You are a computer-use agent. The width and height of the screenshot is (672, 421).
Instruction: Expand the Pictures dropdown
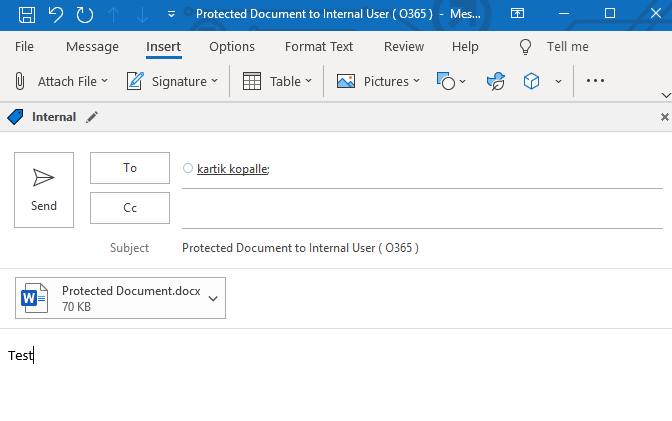coord(416,81)
